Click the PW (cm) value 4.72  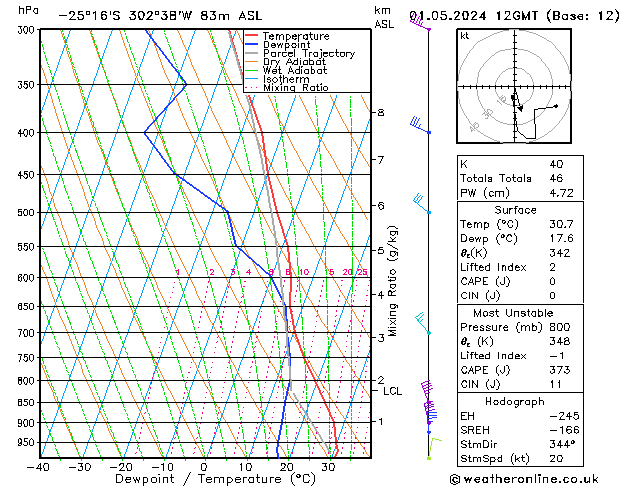tap(561, 193)
